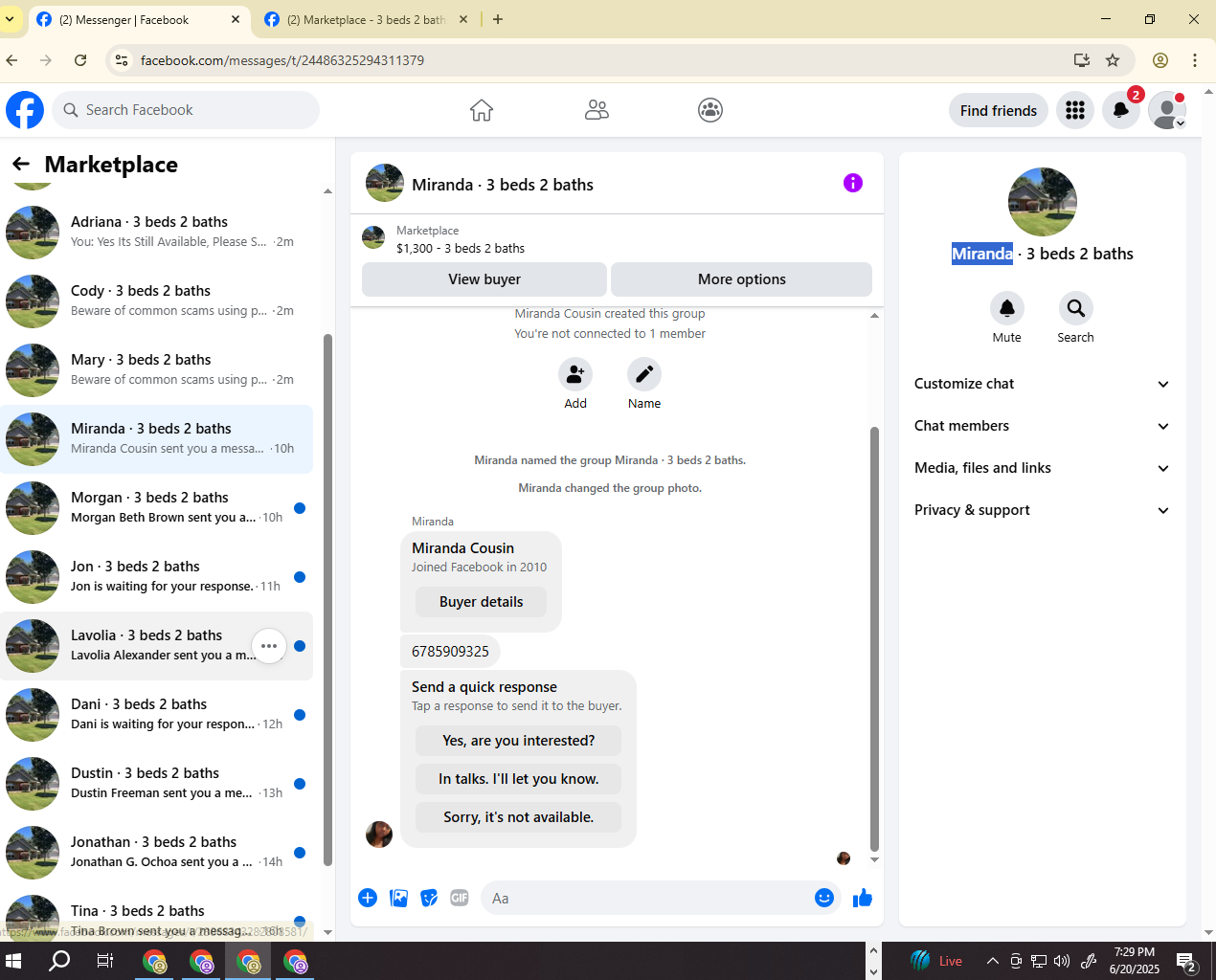Click the conversation list scrollbar
The image size is (1216, 980).
328,601
